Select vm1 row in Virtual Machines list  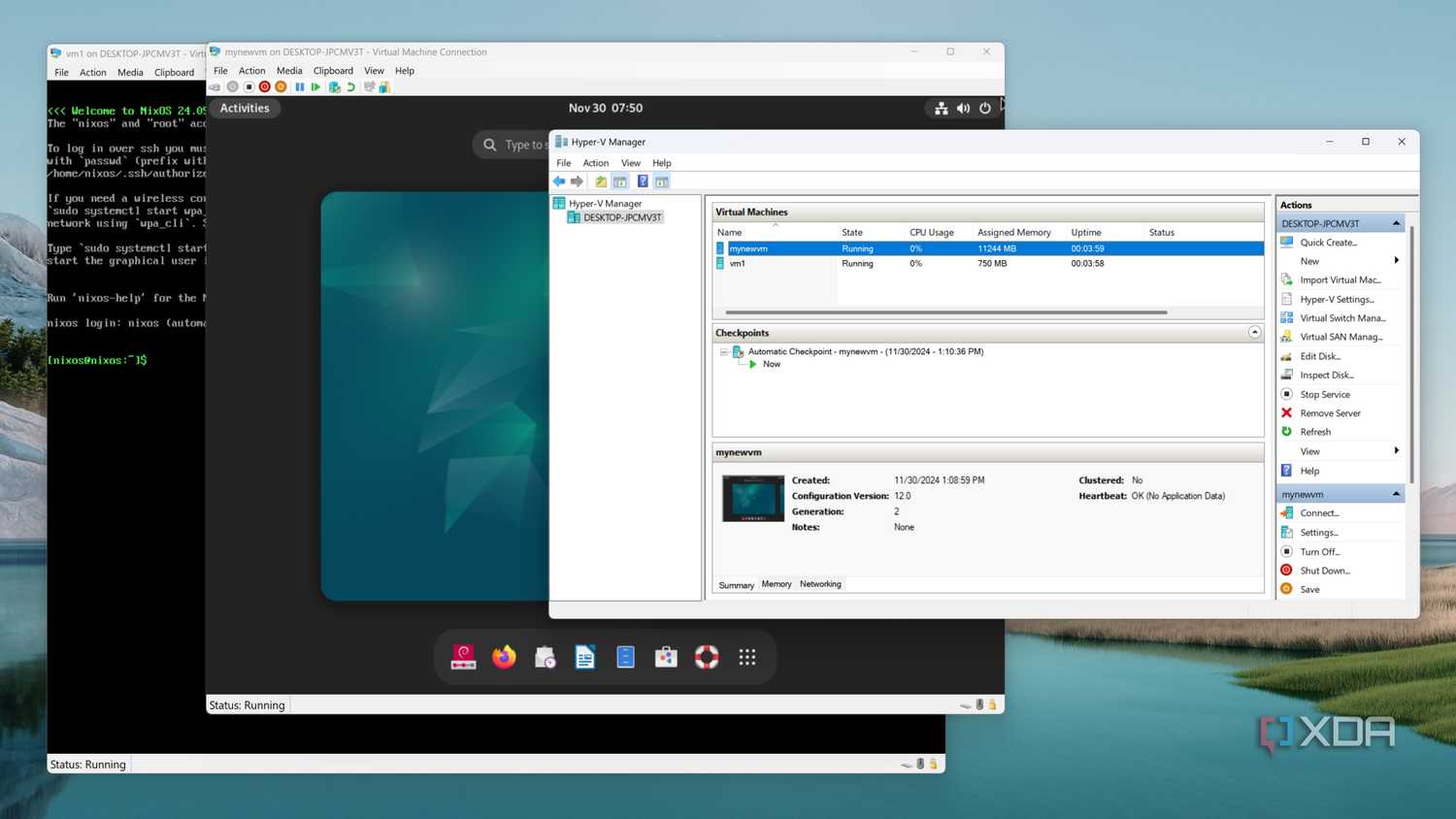[988, 263]
